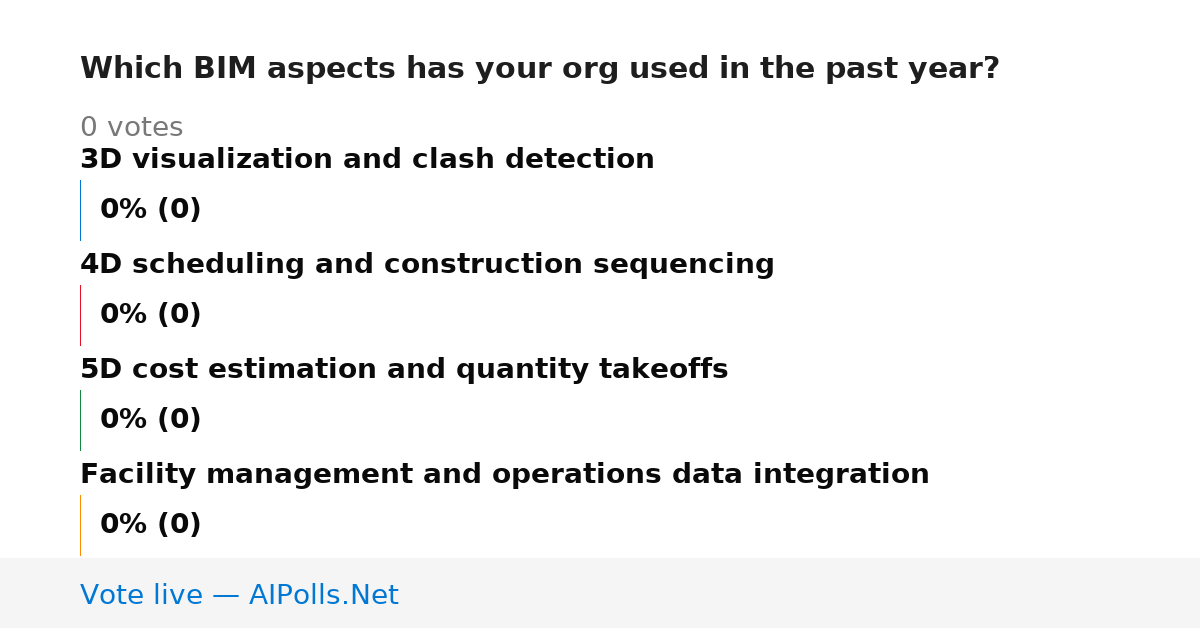1200x628 pixels.
Task: Choose Facility management and operations data integration
Action: pyautogui.click(x=505, y=475)
